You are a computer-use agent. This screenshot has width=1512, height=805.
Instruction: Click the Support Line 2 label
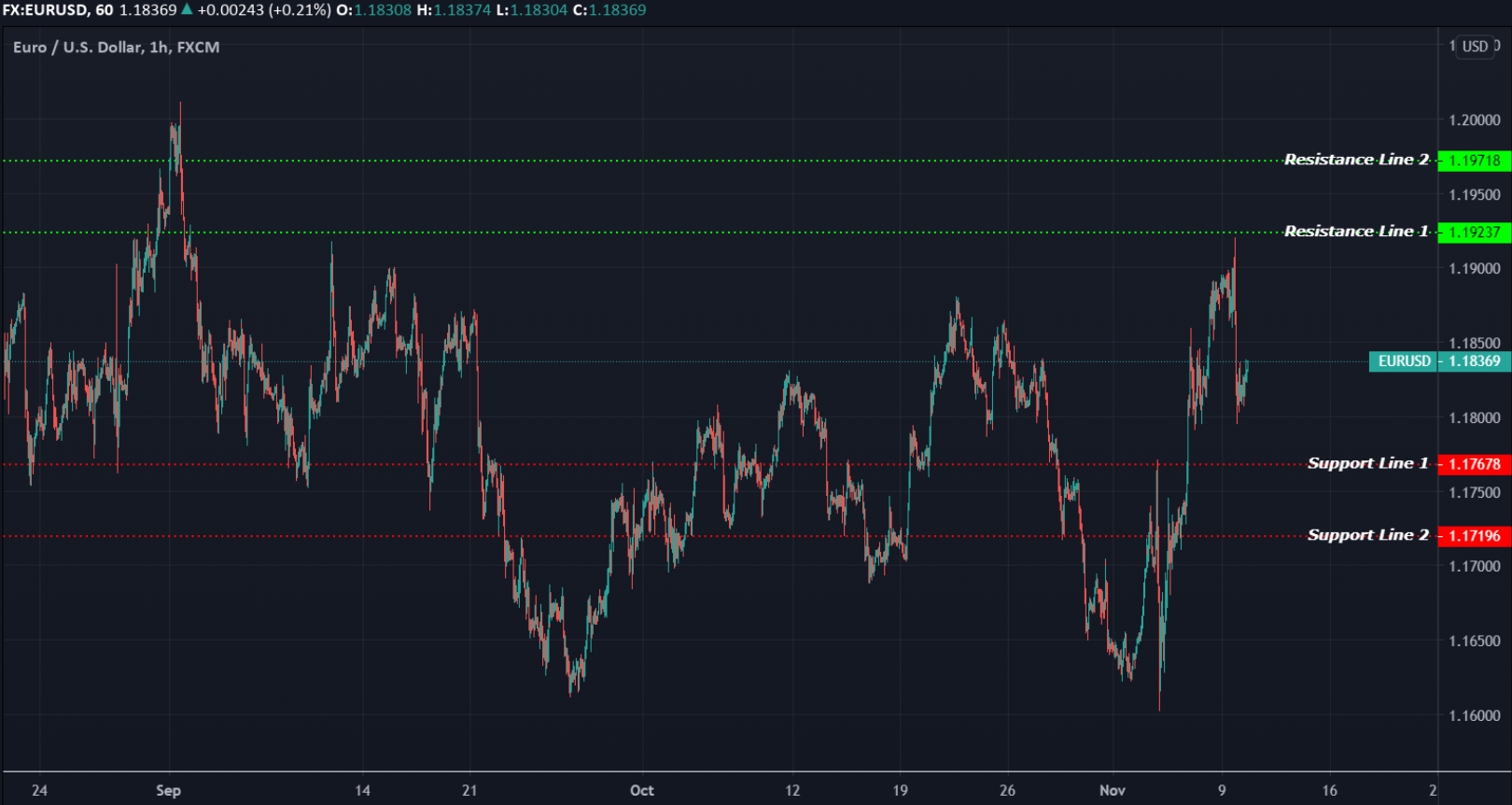coord(1368,535)
